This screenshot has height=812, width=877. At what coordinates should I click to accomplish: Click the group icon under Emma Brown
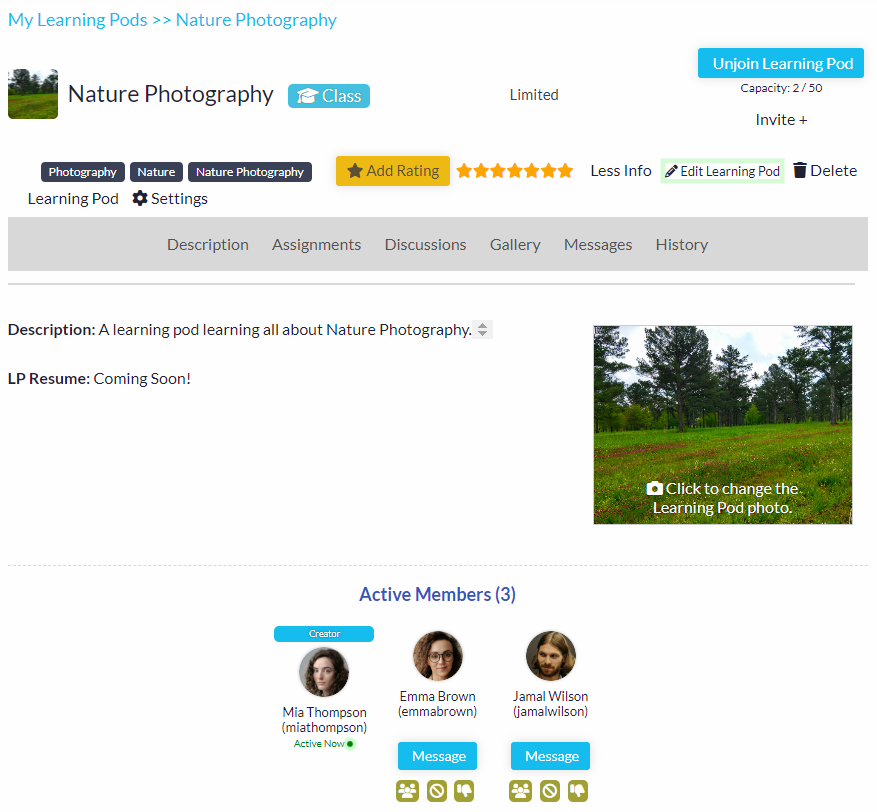(x=407, y=791)
